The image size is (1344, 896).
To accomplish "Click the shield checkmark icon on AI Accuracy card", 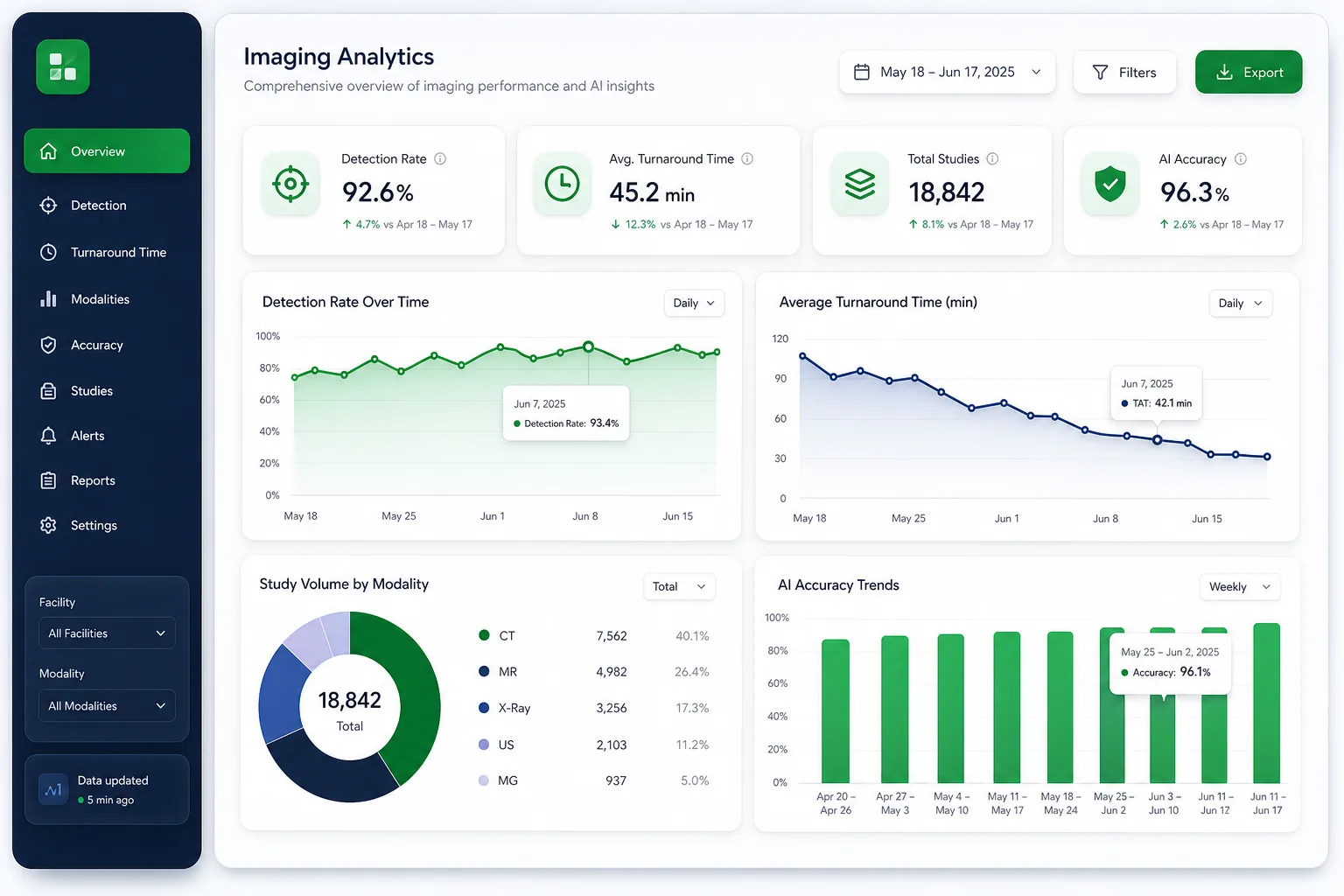I will click(1109, 184).
